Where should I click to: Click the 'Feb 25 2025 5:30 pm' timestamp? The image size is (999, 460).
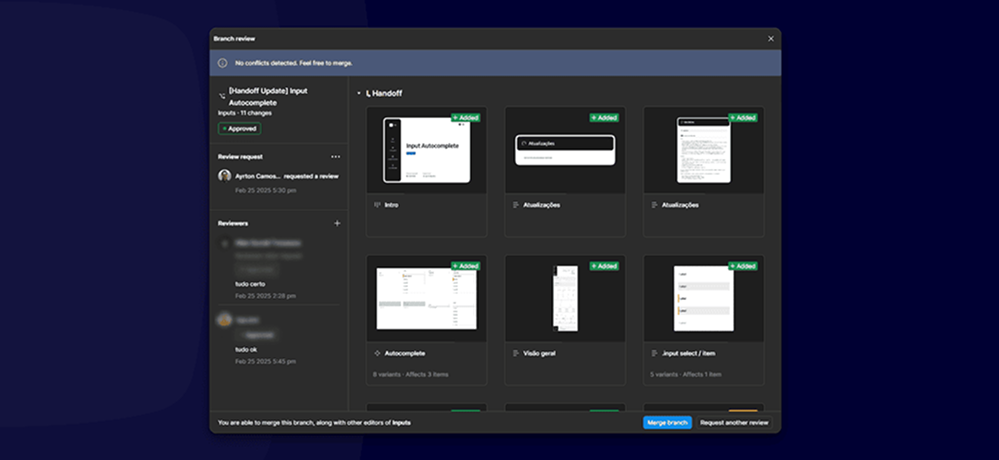[x=266, y=190]
